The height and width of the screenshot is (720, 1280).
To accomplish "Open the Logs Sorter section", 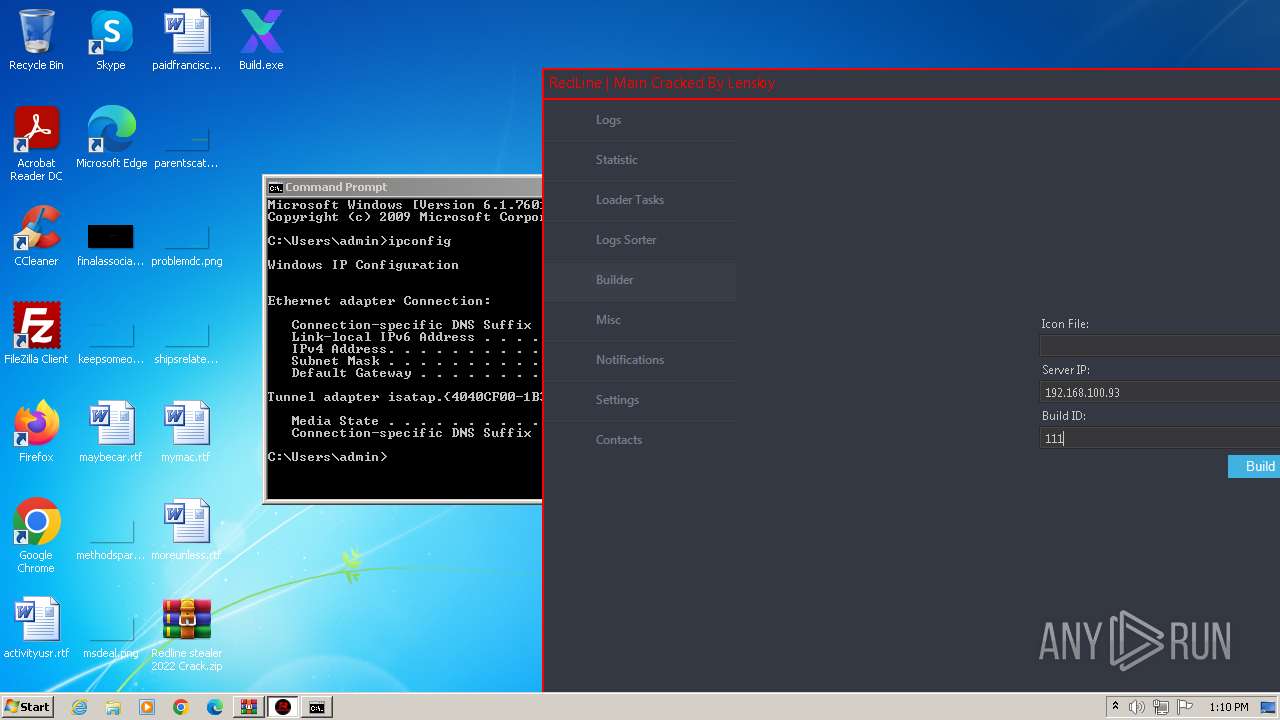I will [x=640, y=240].
